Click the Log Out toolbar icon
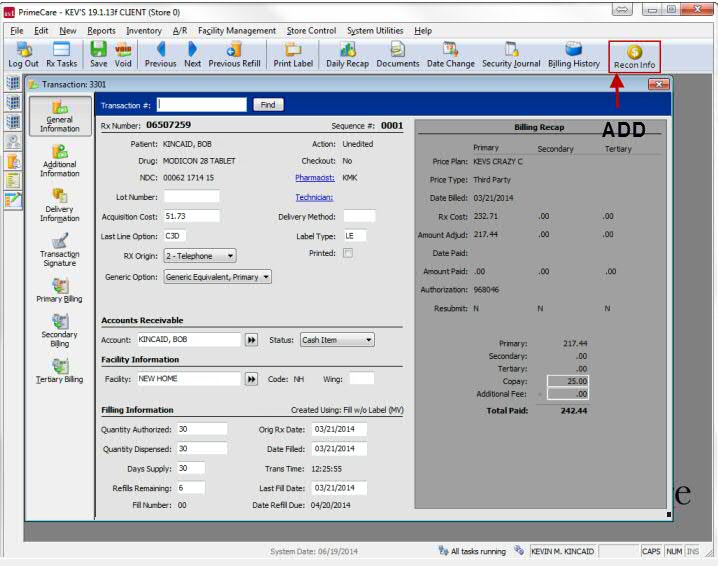 (x=23, y=55)
